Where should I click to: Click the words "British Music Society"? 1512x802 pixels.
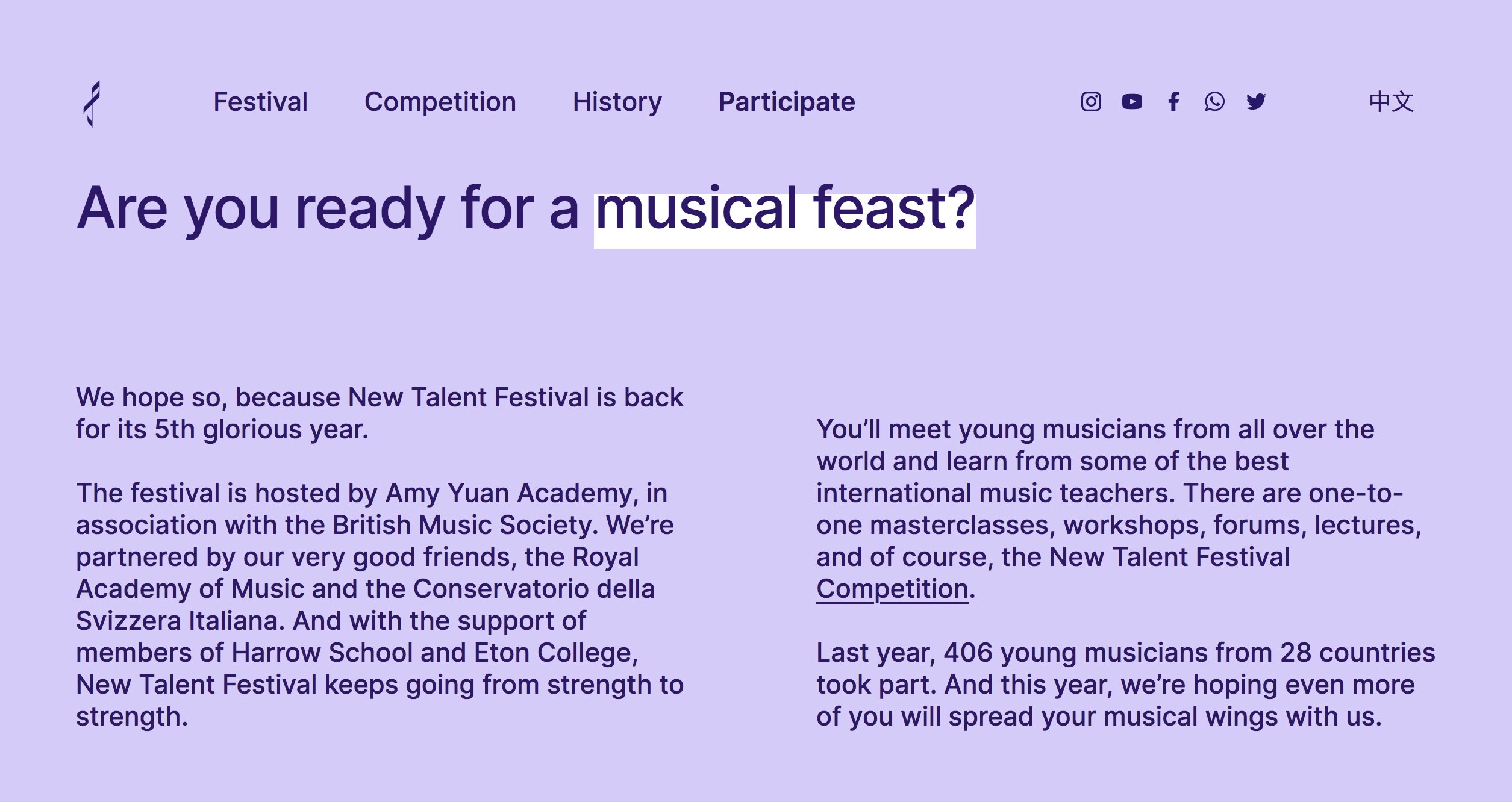tap(465, 525)
